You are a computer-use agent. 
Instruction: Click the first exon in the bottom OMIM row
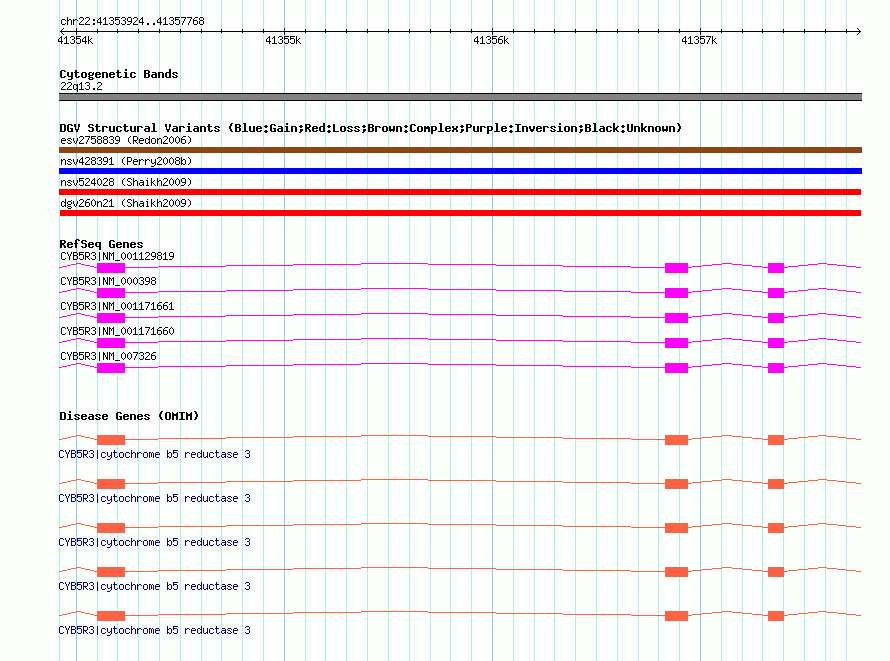click(111, 616)
